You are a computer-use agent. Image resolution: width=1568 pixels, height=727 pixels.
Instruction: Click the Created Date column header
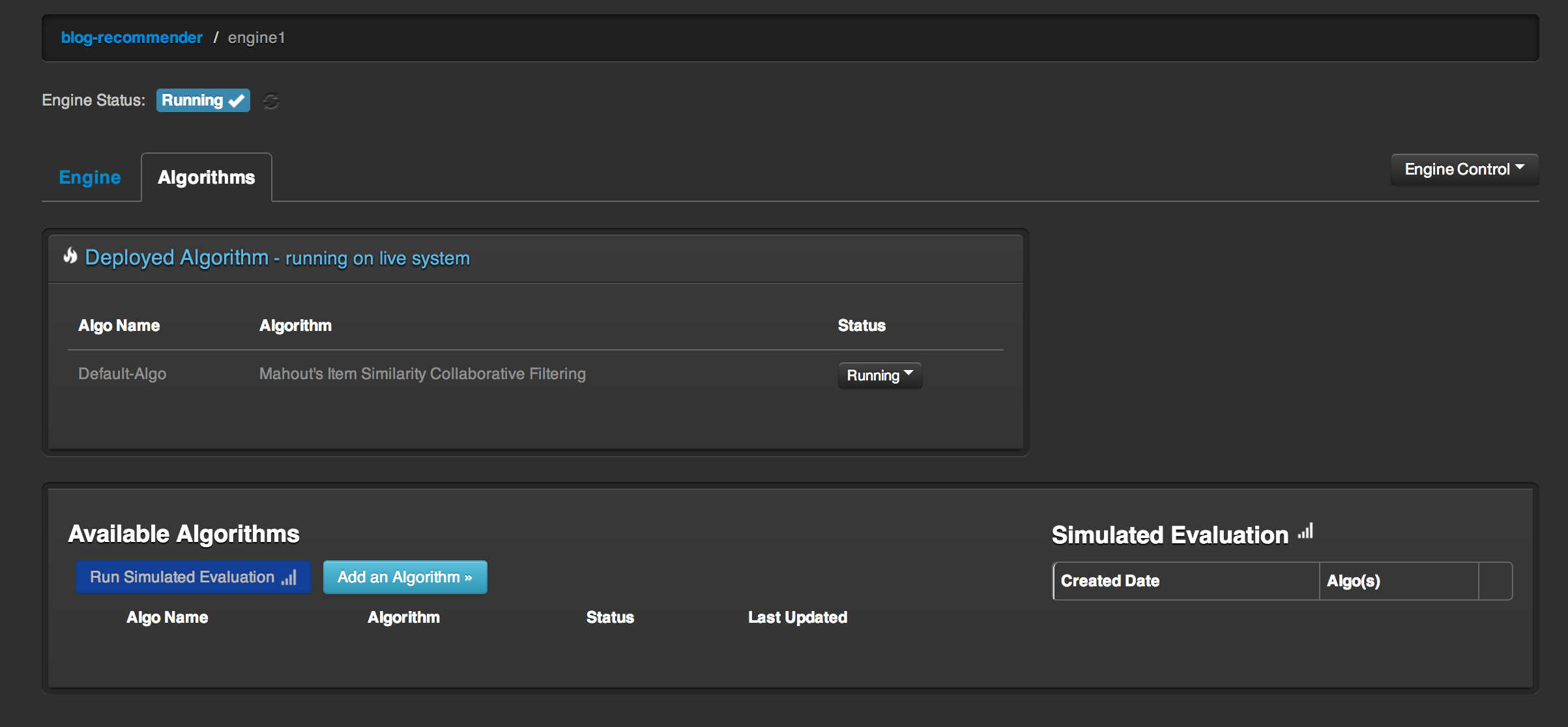(1110, 580)
